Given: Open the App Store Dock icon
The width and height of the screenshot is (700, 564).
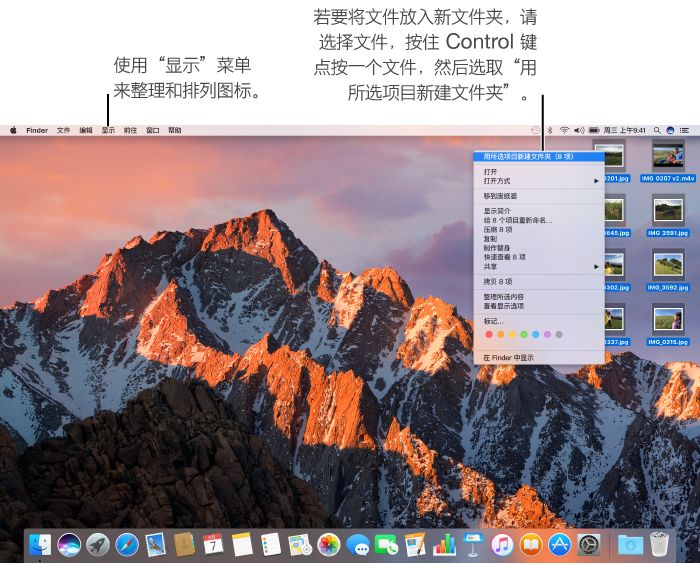Looking at the screenshot, I should click(x=560, y=545).
